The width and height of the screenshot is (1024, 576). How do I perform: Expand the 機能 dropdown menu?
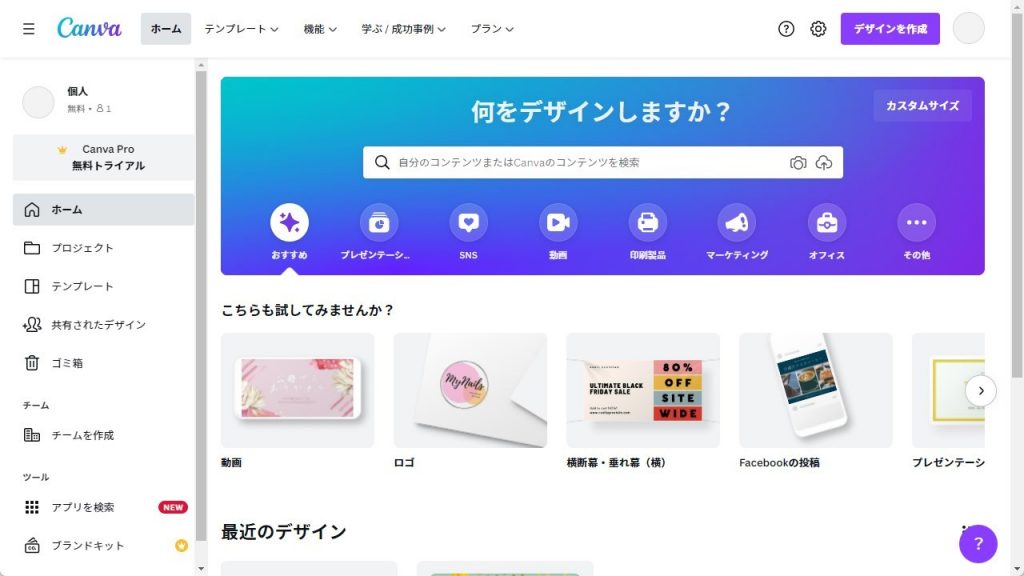pos(320,29)
